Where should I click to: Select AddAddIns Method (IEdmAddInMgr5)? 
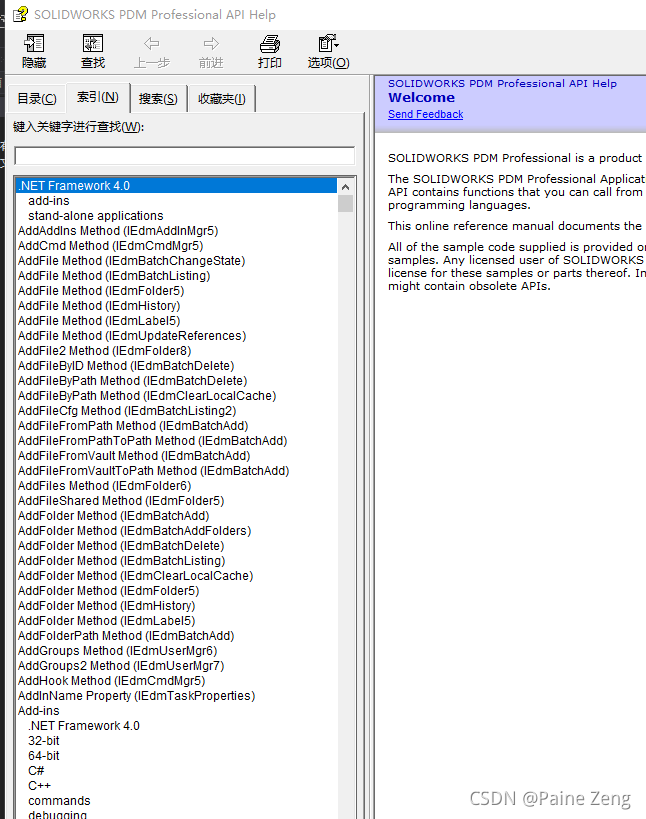(x=118, y=231)
